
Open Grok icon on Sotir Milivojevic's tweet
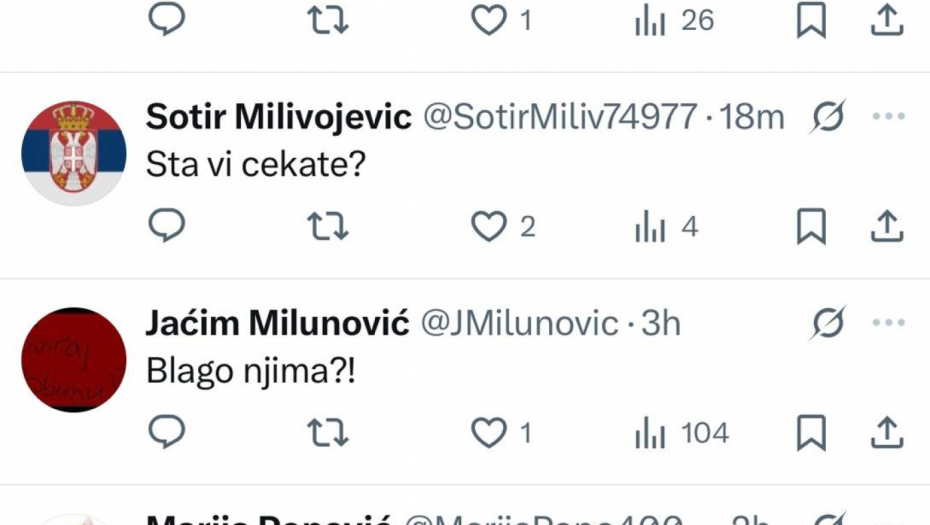tap(828, 118)
